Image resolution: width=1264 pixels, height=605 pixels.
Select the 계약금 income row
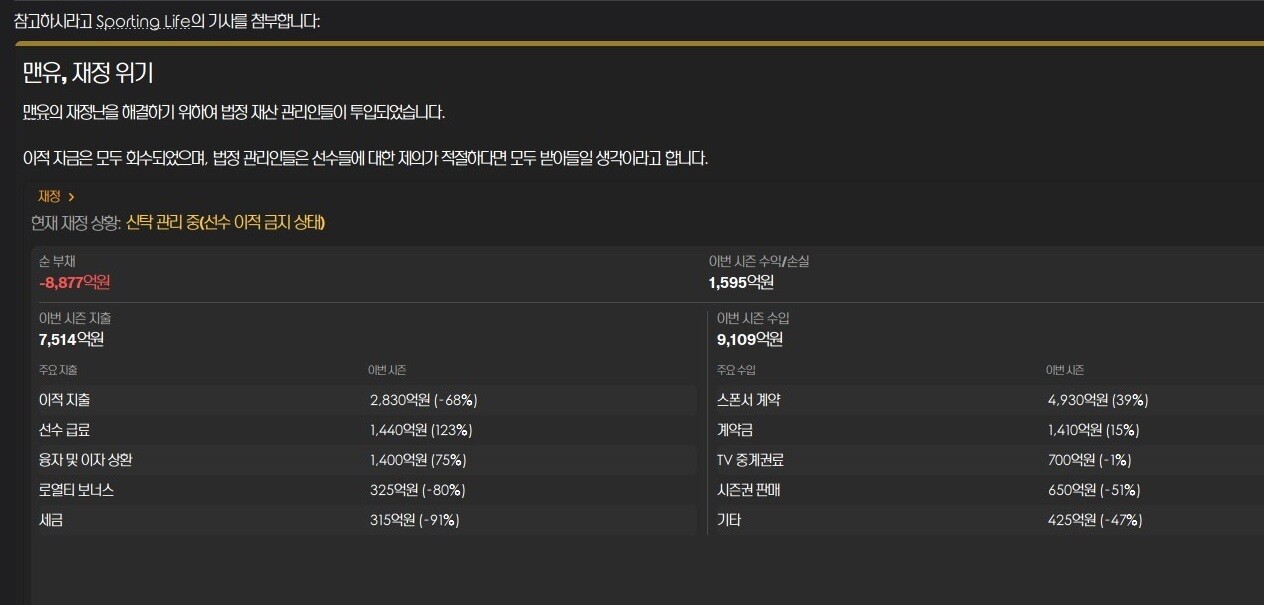click(985, 430)
